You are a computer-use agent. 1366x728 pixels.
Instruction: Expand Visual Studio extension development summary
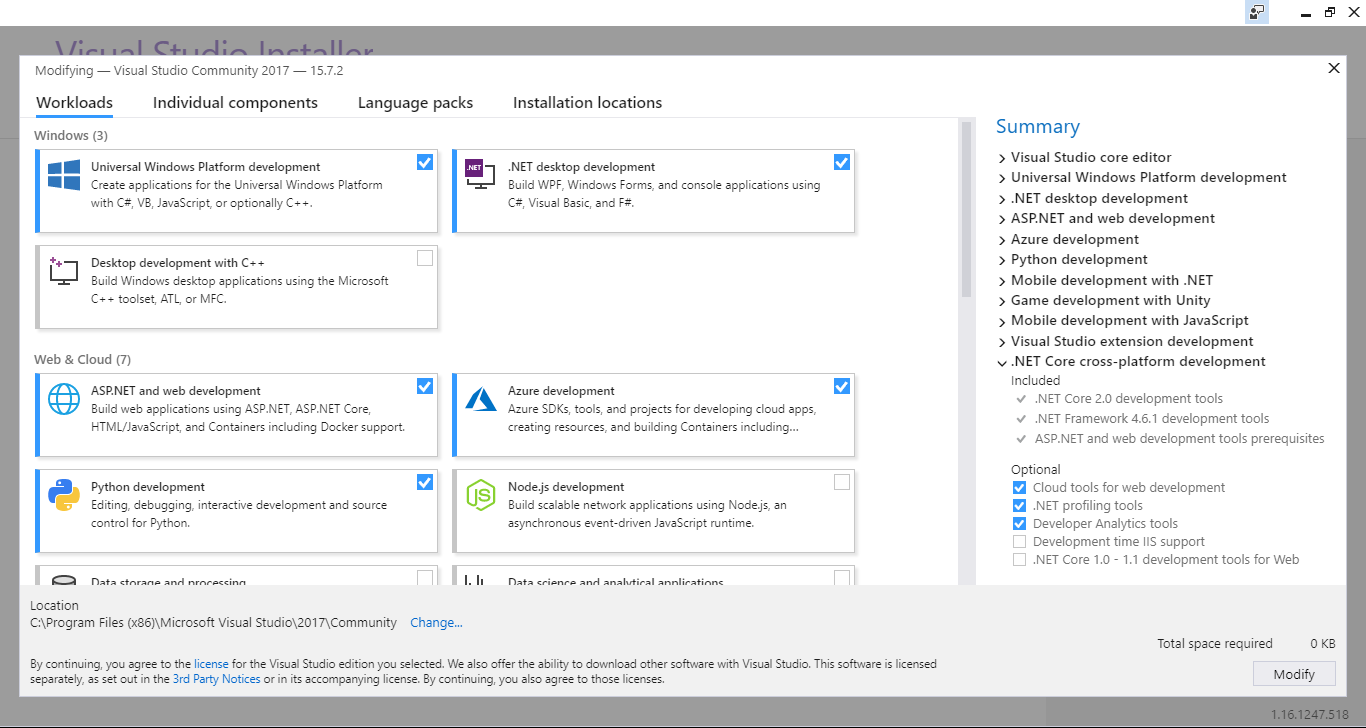click(x=1002, y=342)
